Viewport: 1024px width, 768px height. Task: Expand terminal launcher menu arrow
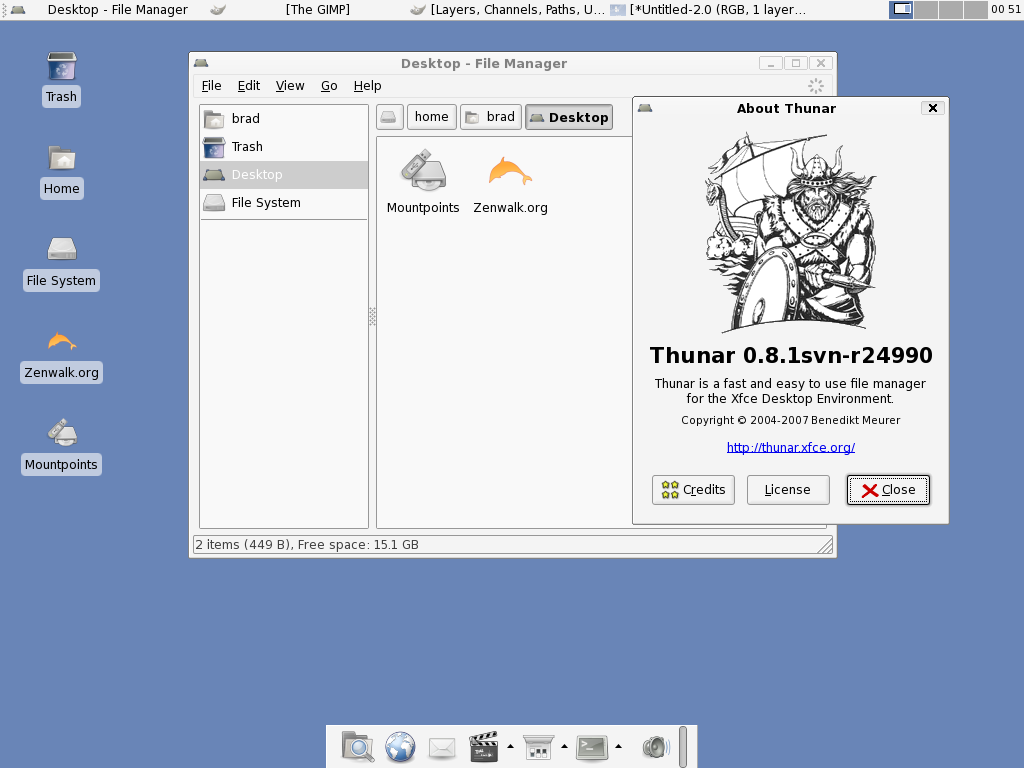tap(618, 746)
